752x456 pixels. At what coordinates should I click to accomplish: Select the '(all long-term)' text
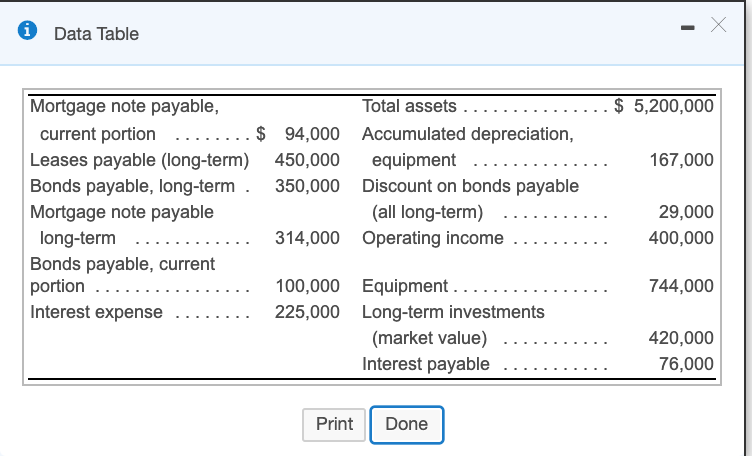428,212
